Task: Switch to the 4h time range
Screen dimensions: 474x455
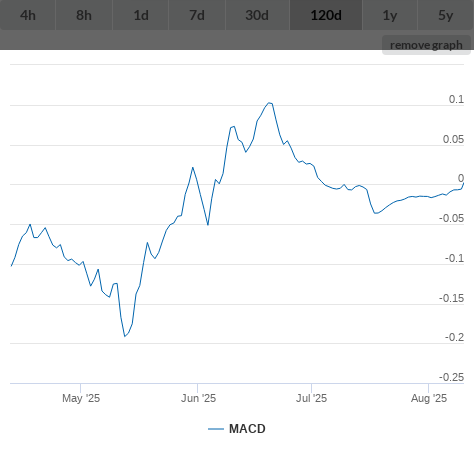Action: [x=28, y=15]
